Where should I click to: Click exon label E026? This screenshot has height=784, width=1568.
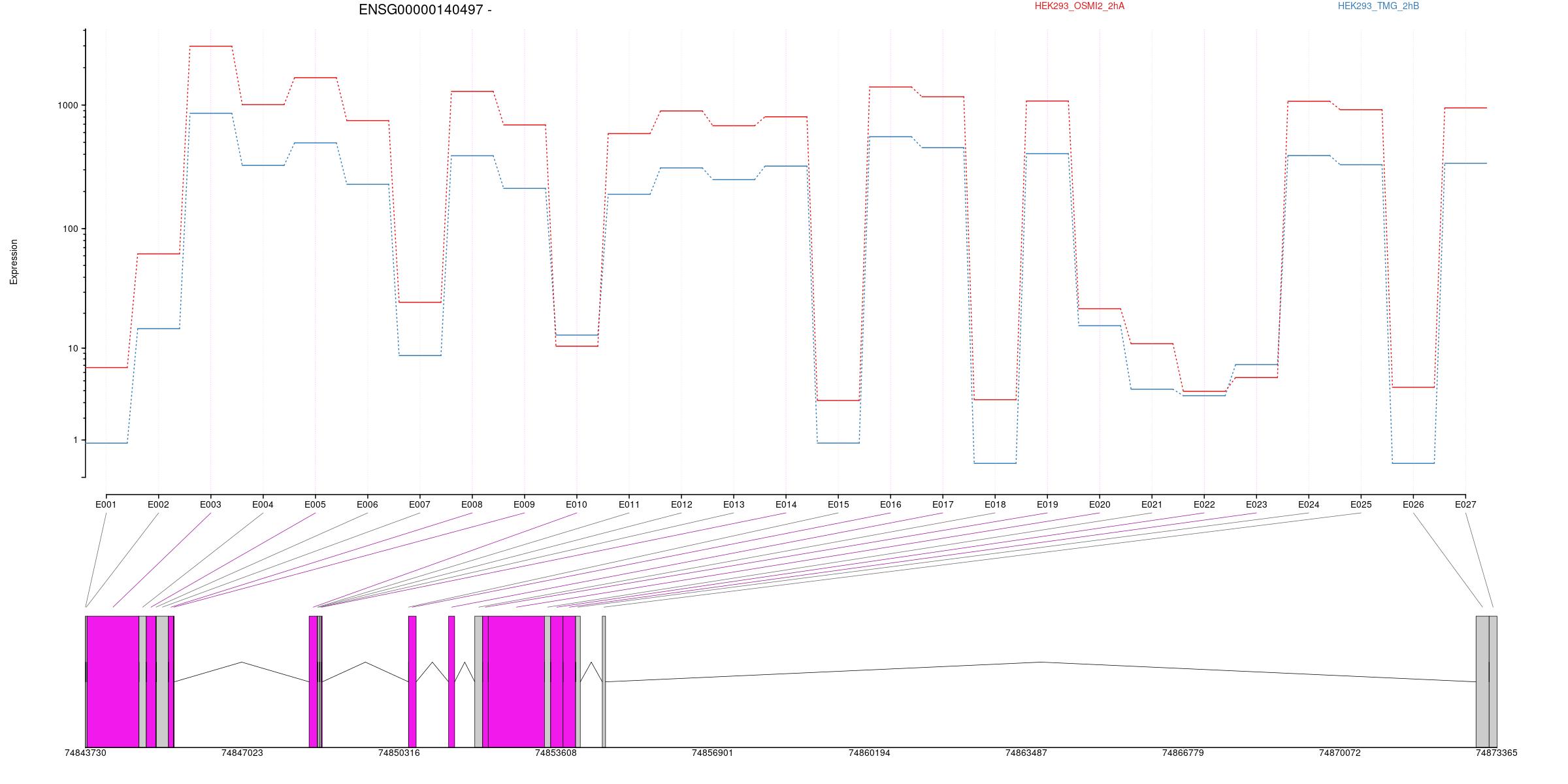1413,504
